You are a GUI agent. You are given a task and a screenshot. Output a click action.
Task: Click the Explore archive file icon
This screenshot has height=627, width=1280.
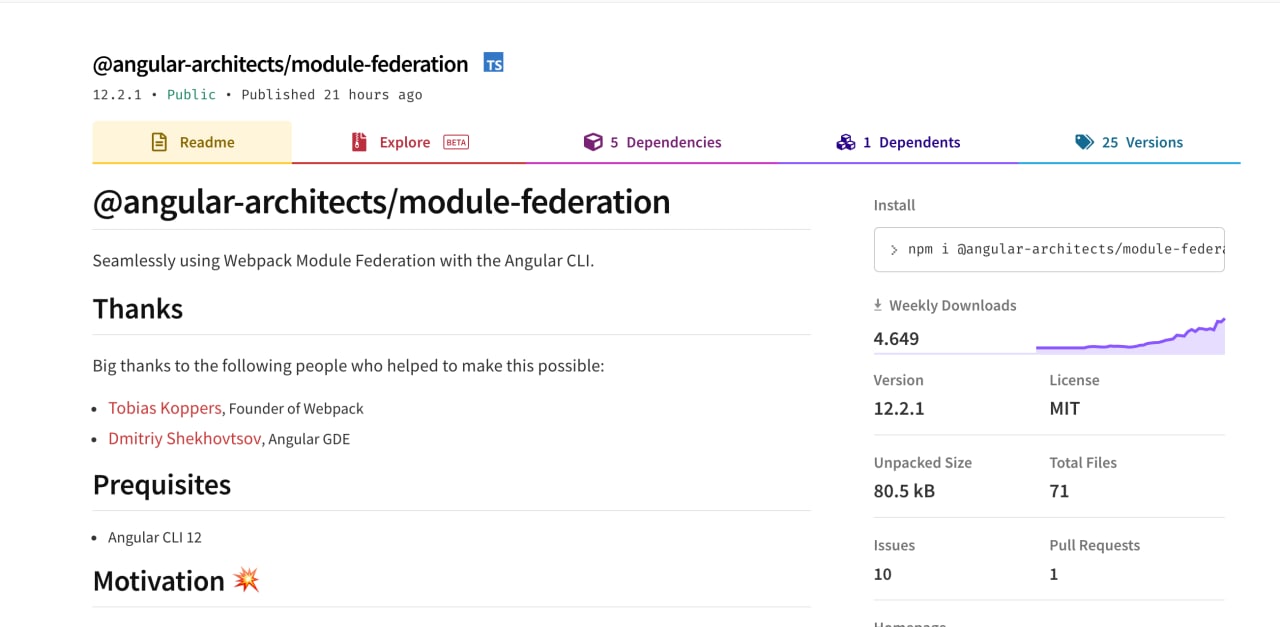359,142
